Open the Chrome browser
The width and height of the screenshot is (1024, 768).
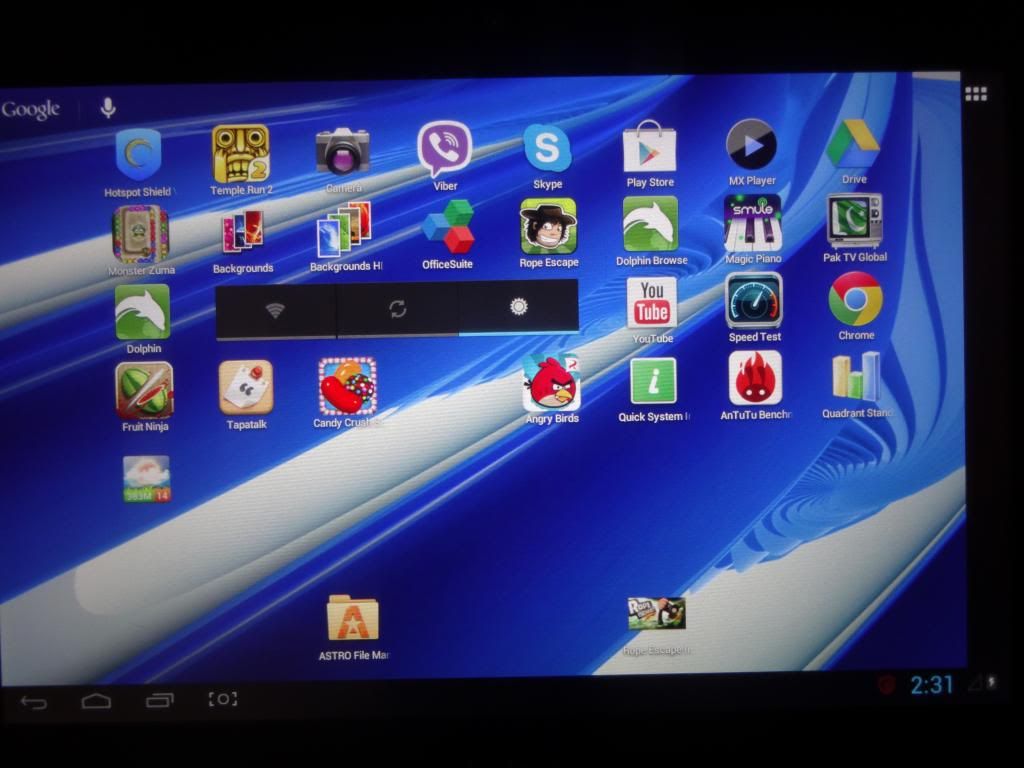[x=856, y=299]
